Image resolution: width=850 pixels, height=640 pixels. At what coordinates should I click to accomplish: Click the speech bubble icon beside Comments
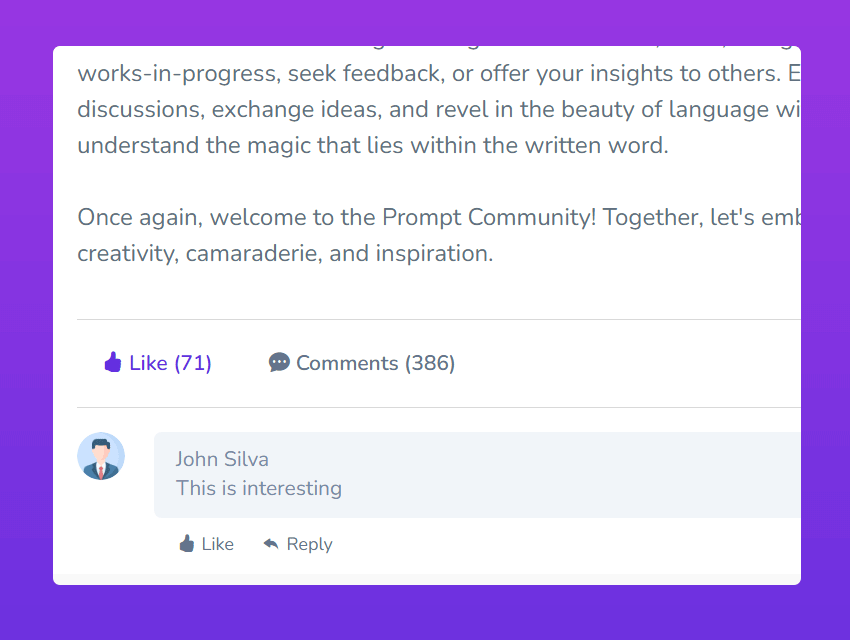[279, 362]
